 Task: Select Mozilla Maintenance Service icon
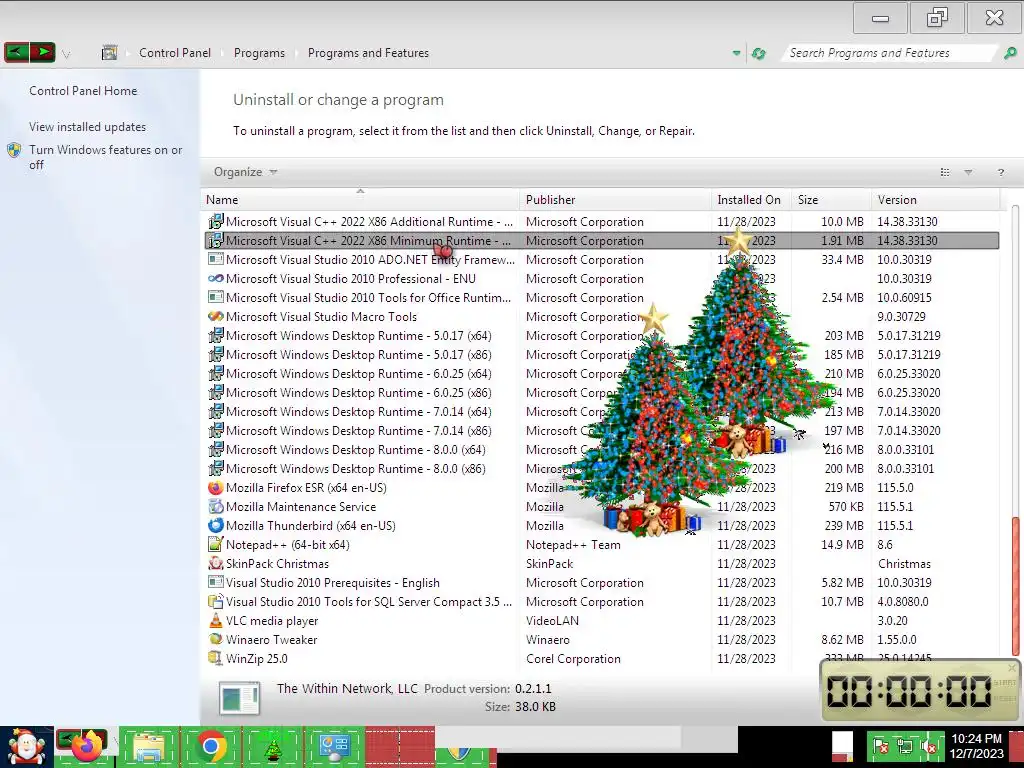[x=216, y=506]
